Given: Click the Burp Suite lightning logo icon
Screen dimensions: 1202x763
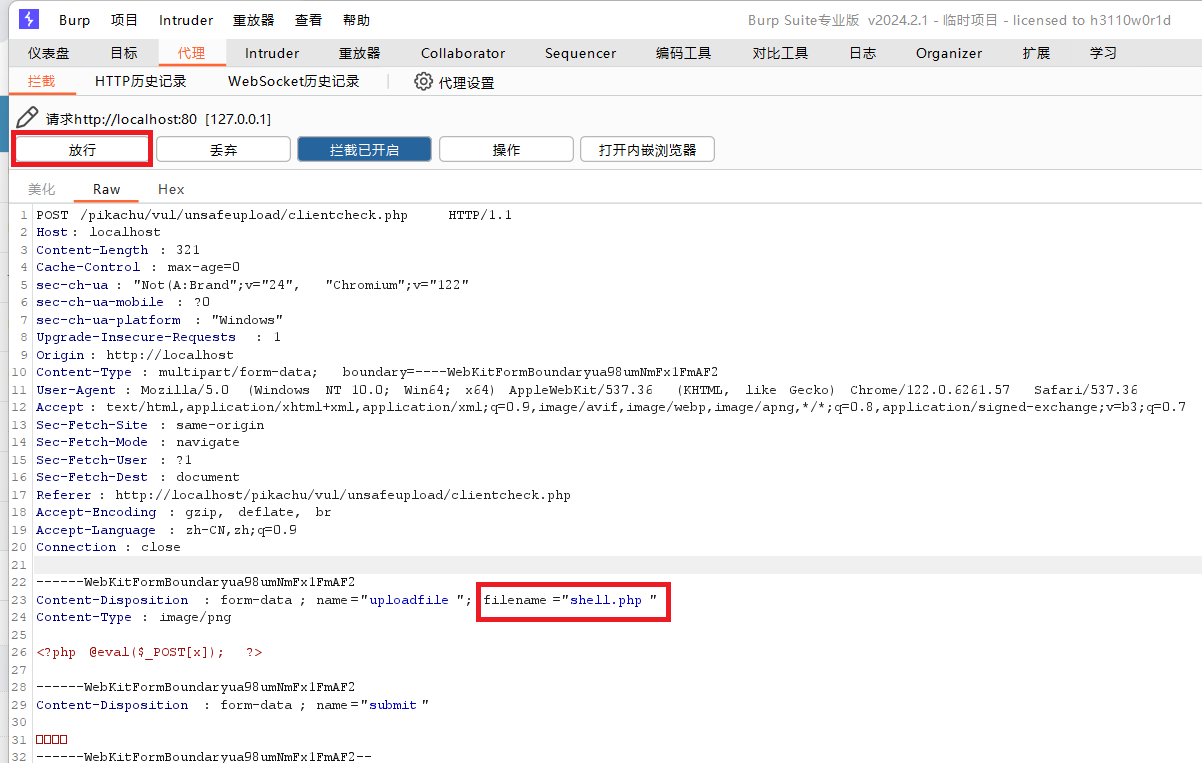Looking at the screenshot, I should tap(29, 19).
